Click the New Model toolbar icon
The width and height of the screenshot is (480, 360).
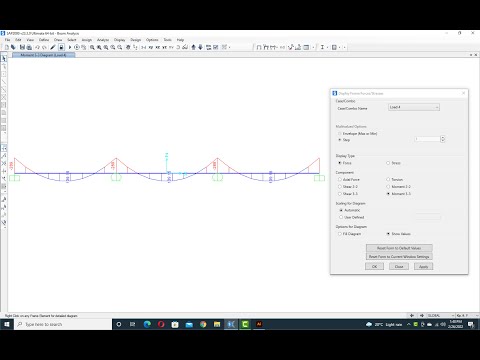tap(7, 47)
